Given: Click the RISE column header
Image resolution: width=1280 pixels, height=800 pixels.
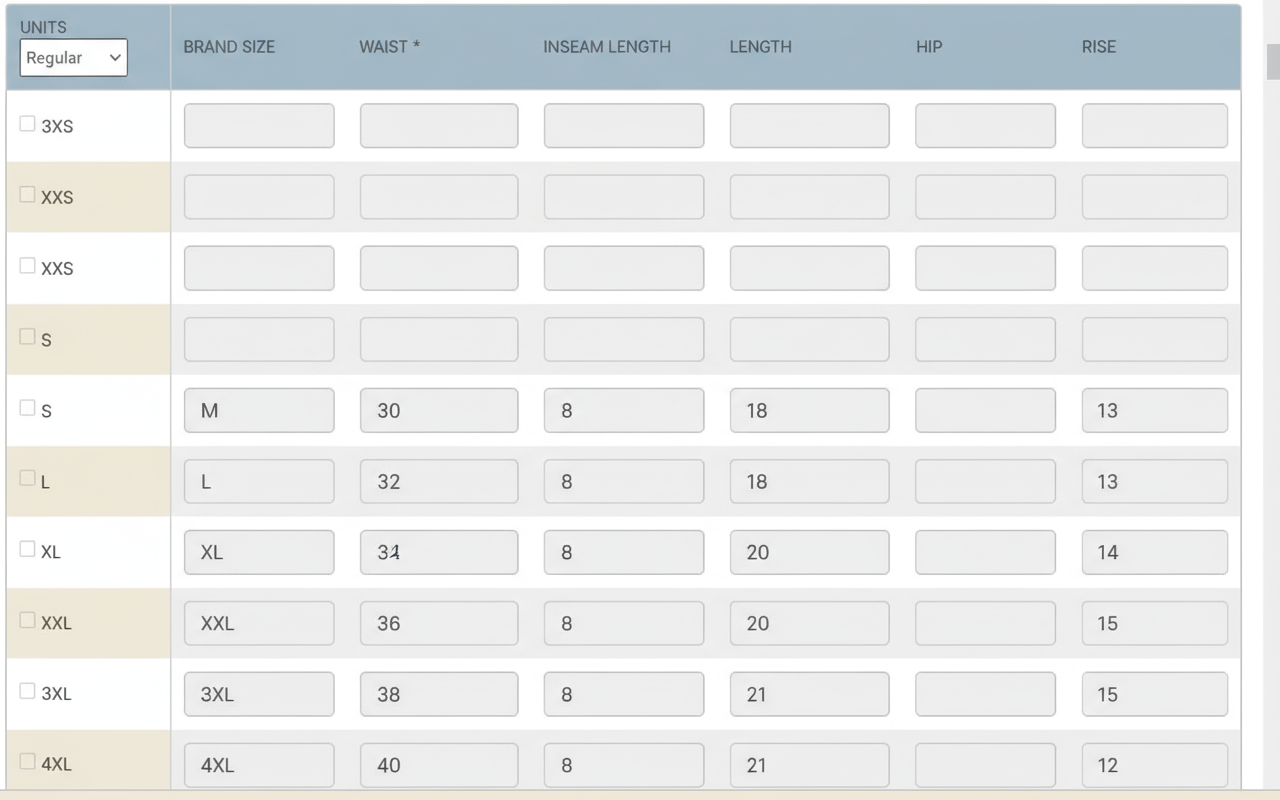Looking at the screenshot, I should (1098, 47).
